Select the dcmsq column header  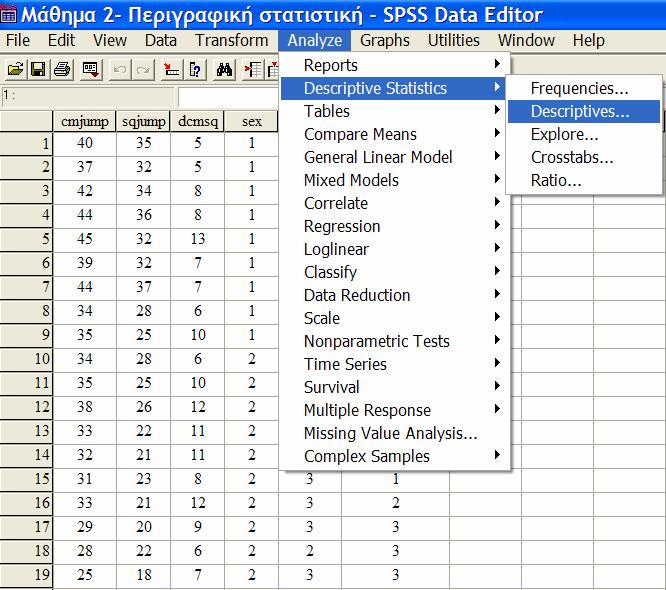click(x=198, y=121)
